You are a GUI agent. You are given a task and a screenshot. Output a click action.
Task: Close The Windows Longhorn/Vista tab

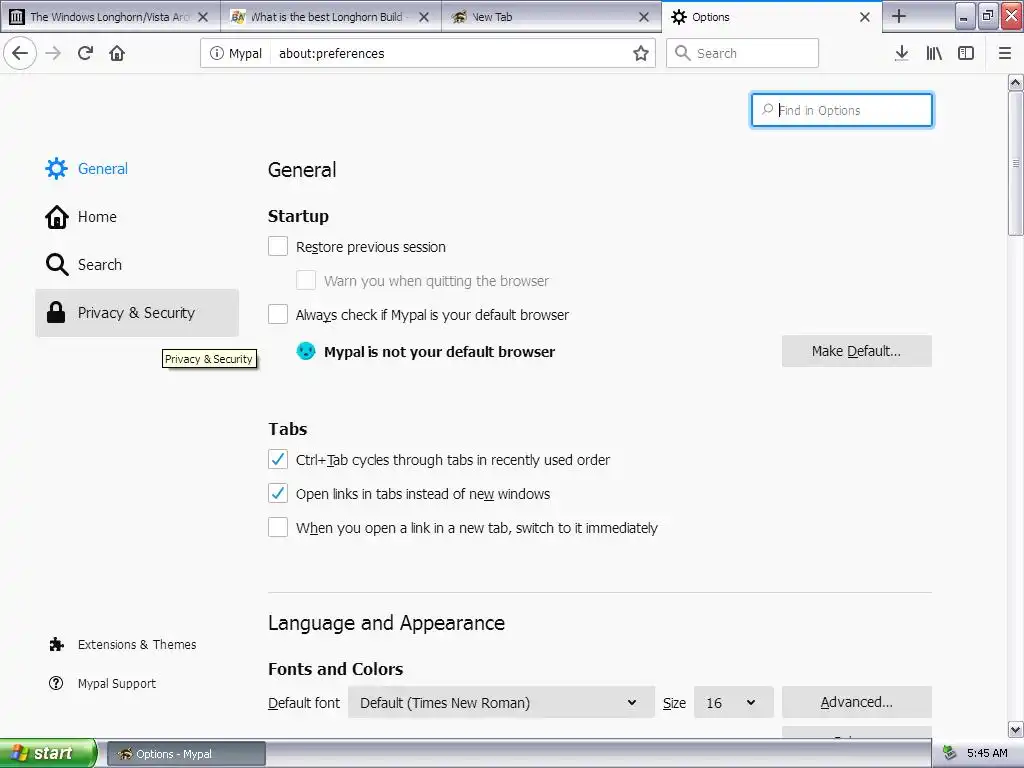[x=203, y=17]
